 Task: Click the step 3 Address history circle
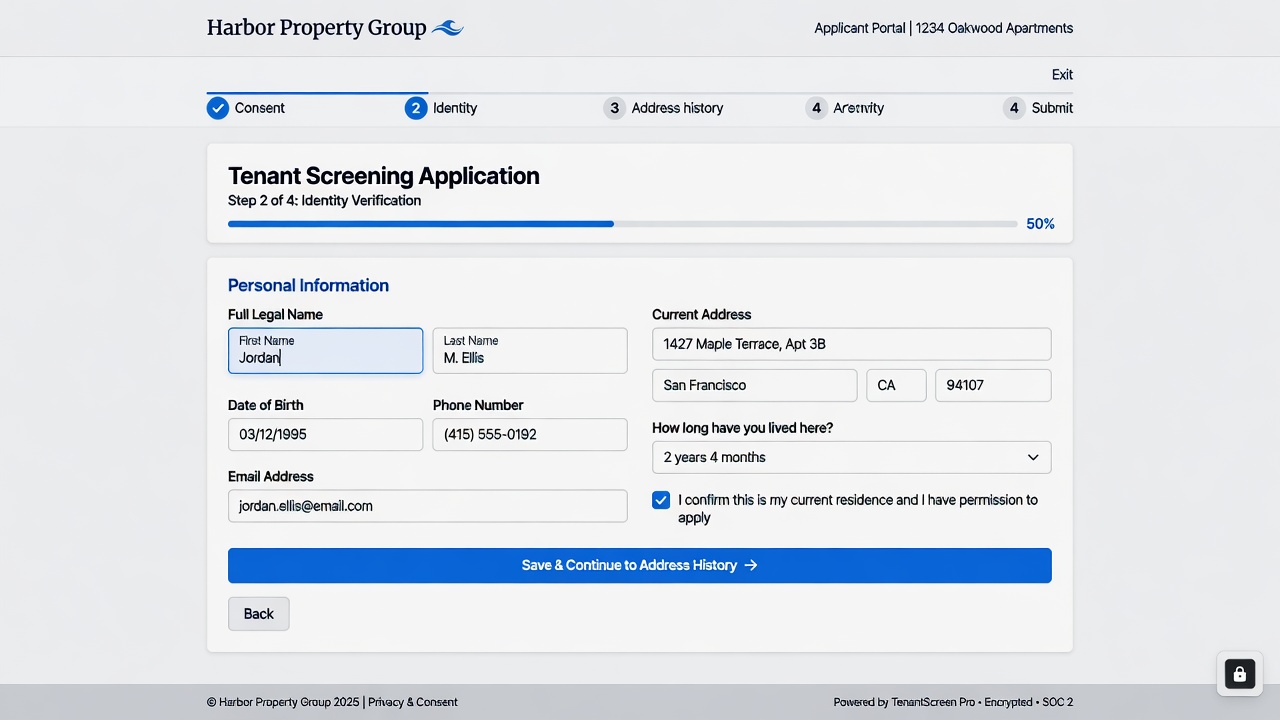615,108
